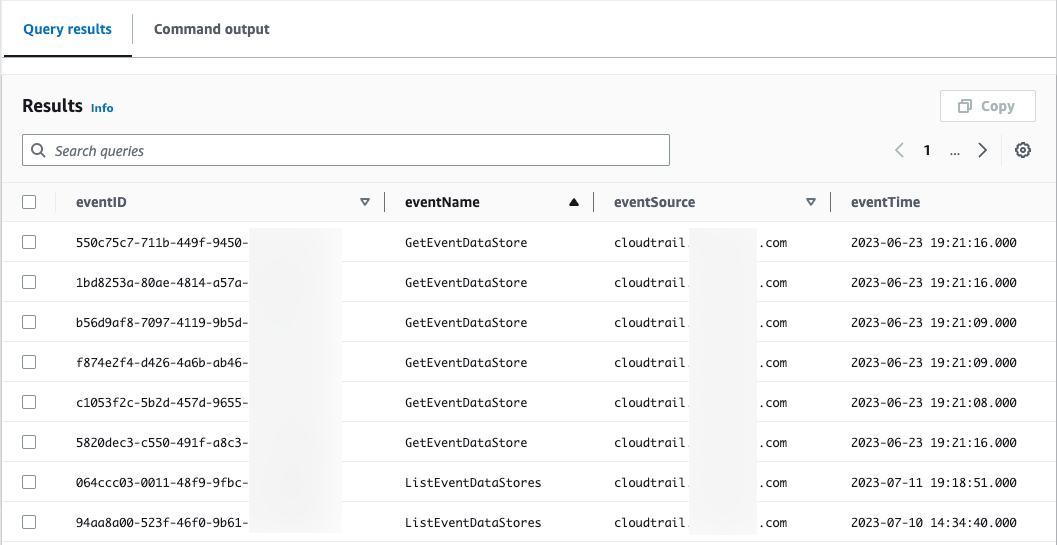This screenshot has height=545, width=1057.
Task: Check the row for eventID b56d9af8-7097-4119-9b5d
Action: [29, 322]
